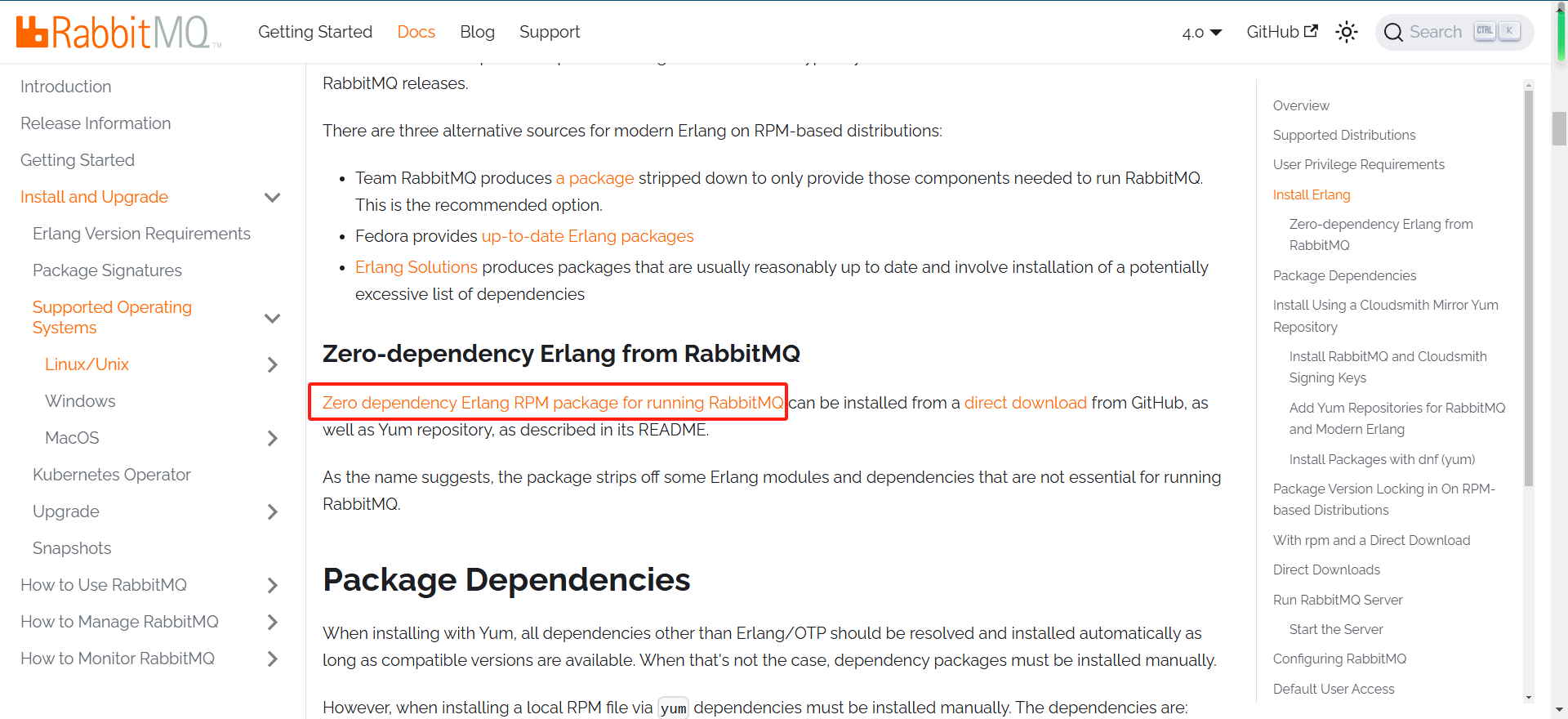Toggle light/dark mode sun icon
This screenshot has width=1568, height=719.
tap(1346, 32)
